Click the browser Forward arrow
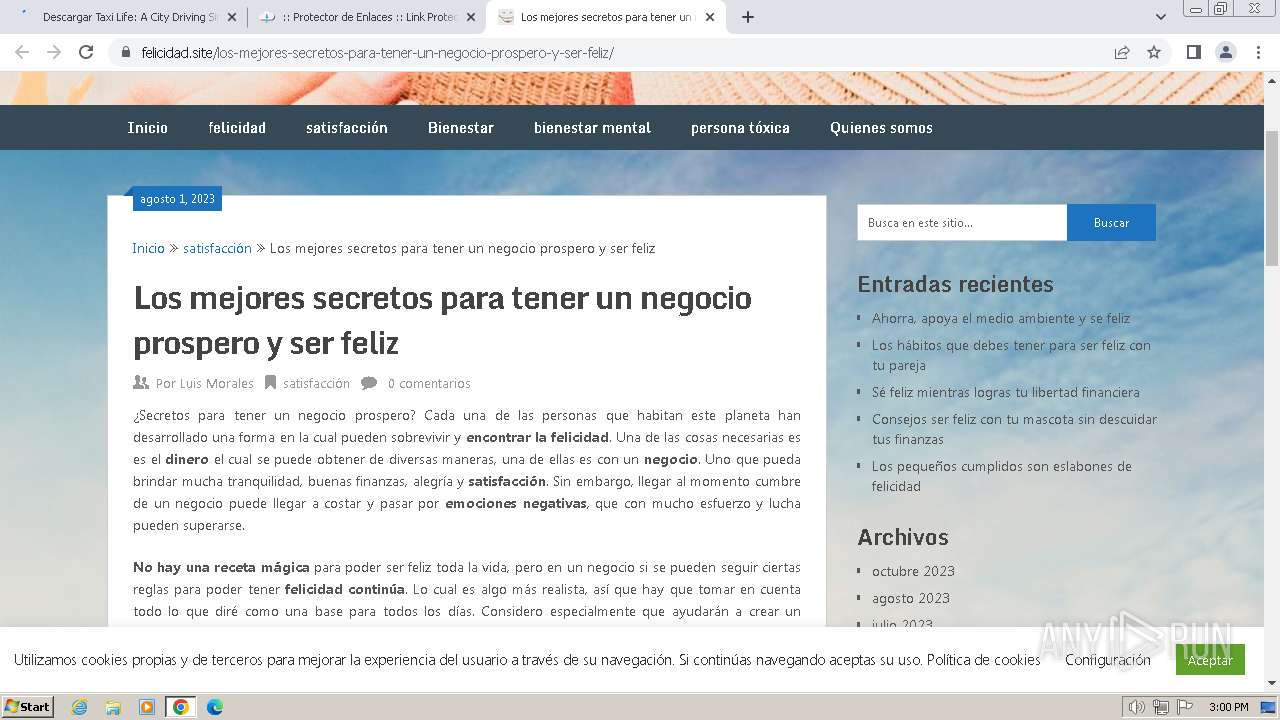Image resolution: width=1280 pixels, height=720 pixels. (x=54, y=52)
